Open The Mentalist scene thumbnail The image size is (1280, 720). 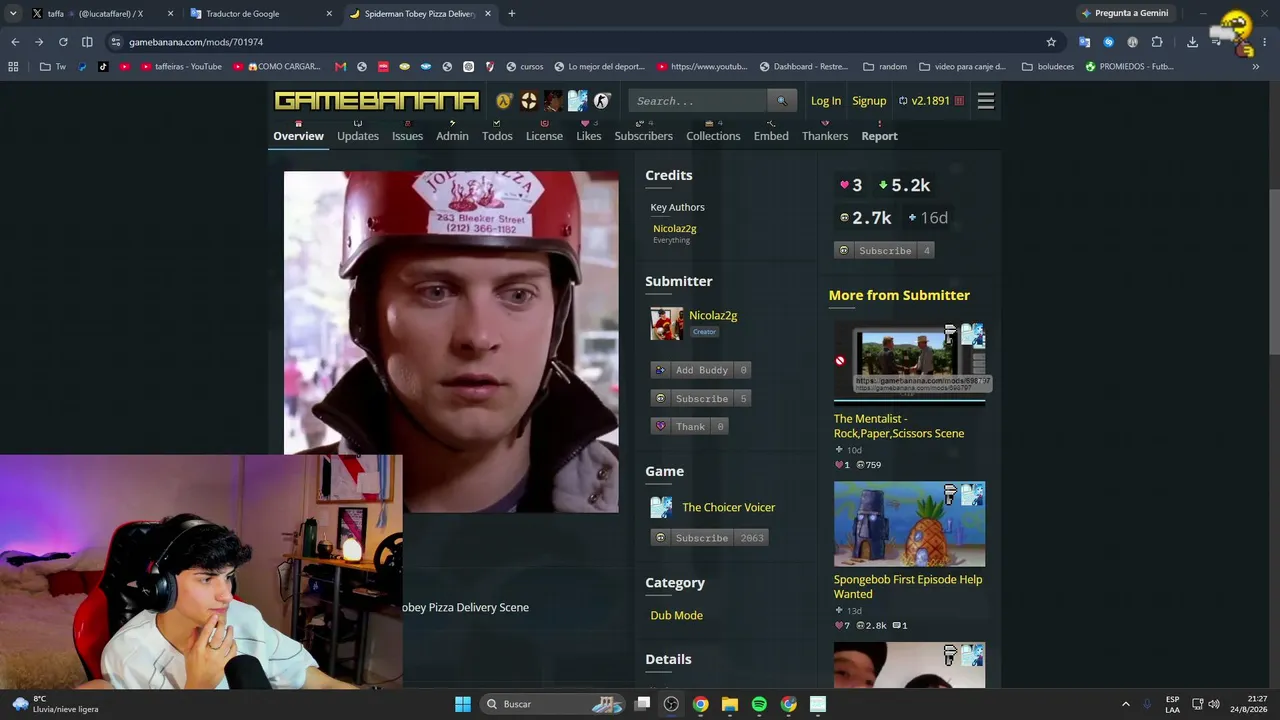click(x=909, y=361)
